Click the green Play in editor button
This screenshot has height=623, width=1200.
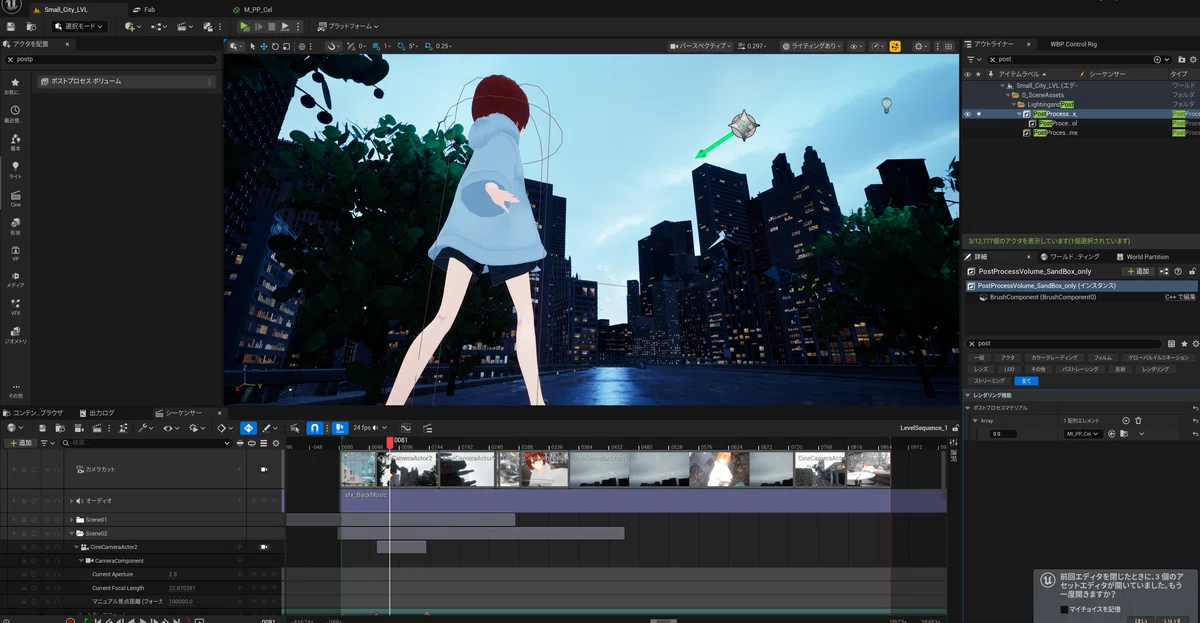(245, 26)
